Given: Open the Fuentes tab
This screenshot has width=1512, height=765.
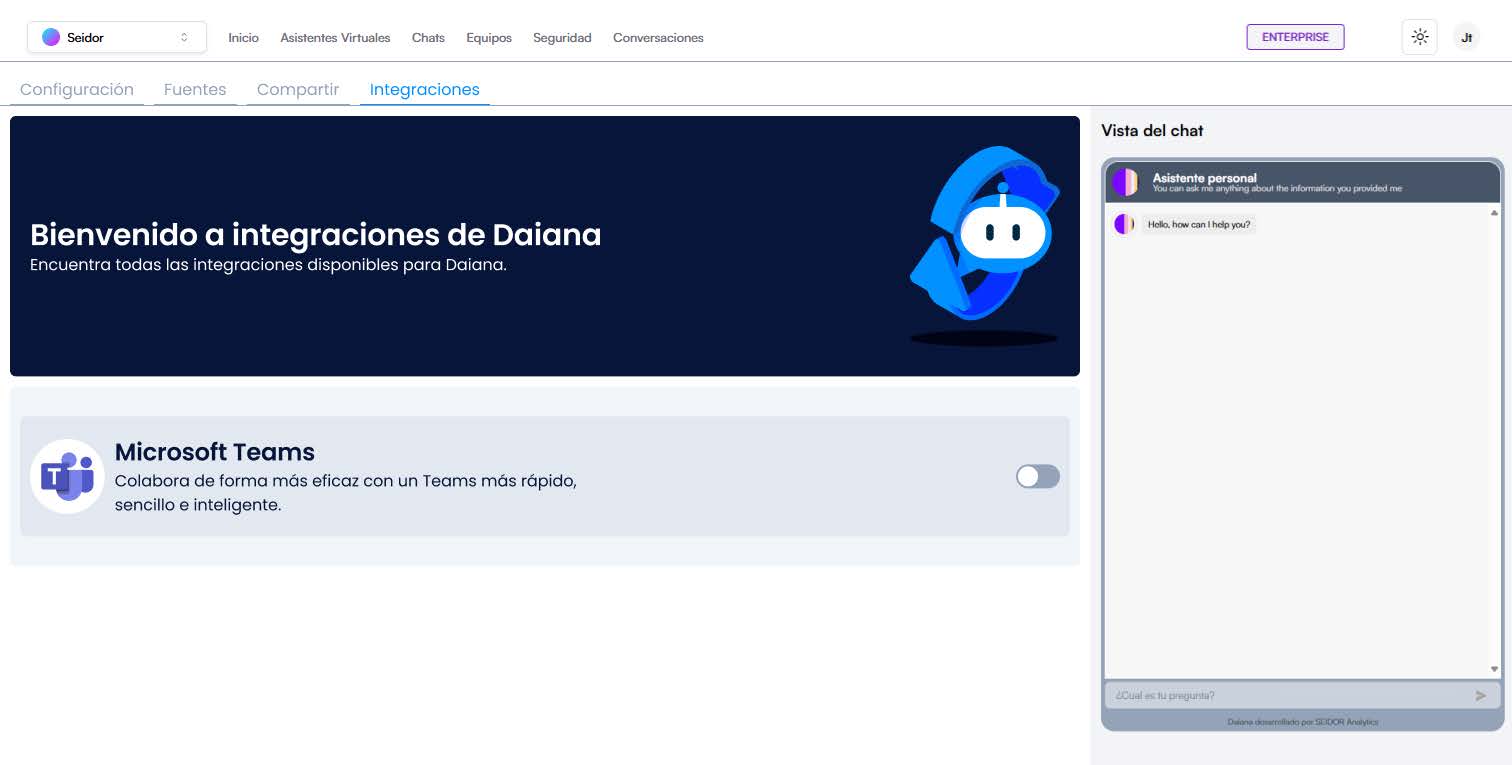Looking at the screenshot, I should (195, 89).
